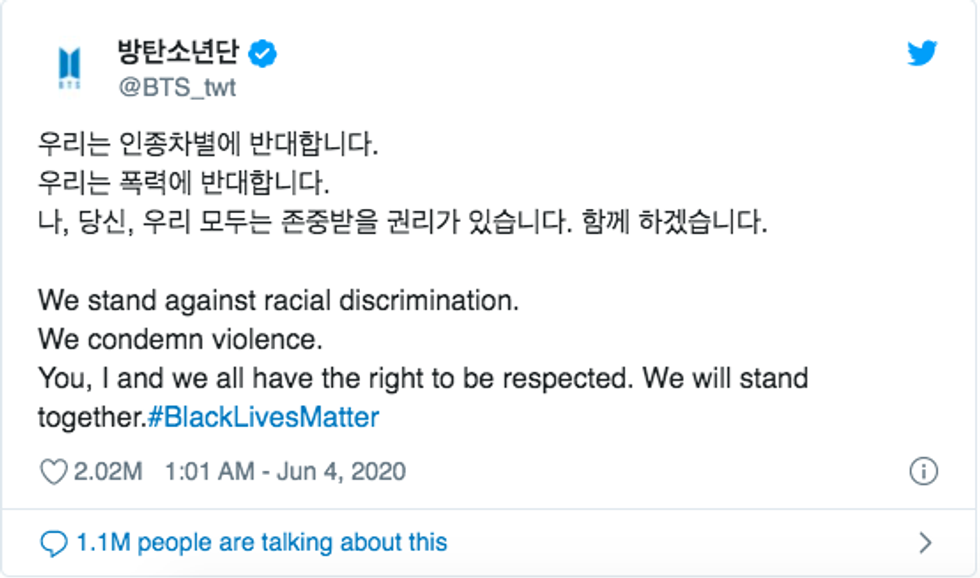This screenshot has height=578, width=980.
Task: Click the blue speech bubble reply icon
Action: click(53, 543)
